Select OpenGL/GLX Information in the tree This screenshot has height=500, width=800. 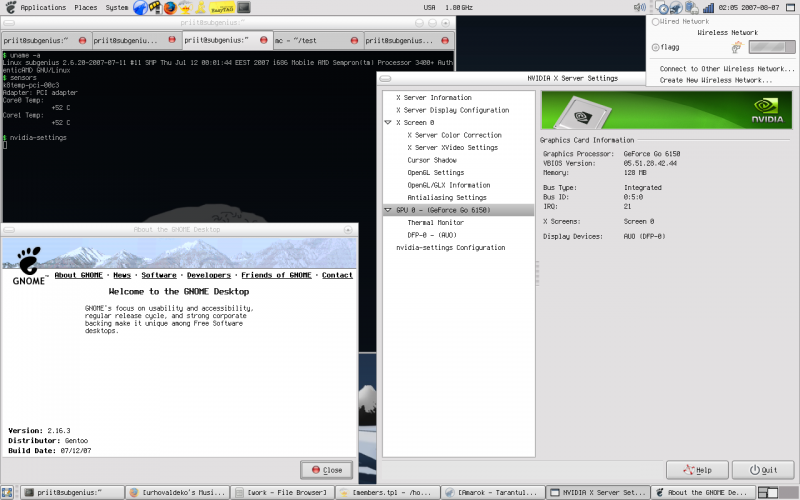448,185
